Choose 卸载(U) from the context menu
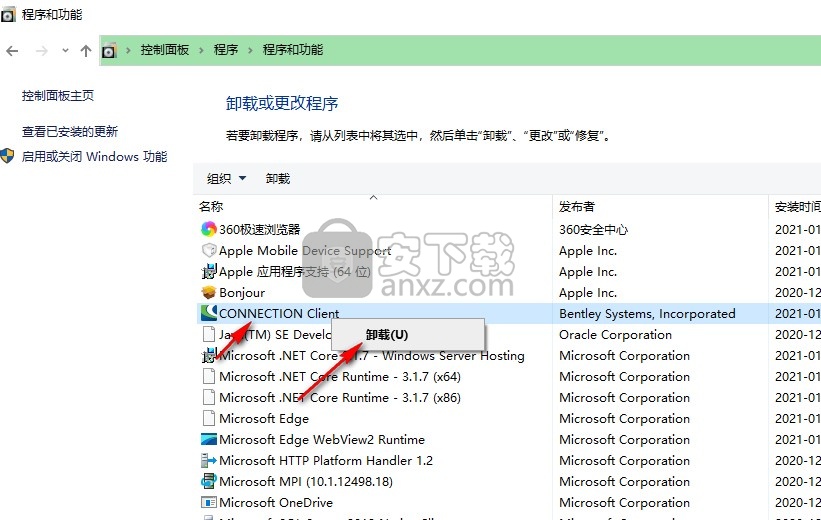 point(386,335)
